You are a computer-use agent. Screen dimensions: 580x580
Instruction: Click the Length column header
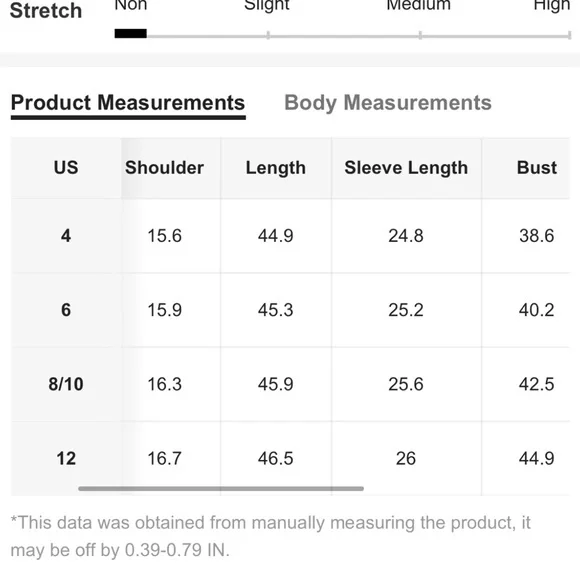tap(276, 168)
